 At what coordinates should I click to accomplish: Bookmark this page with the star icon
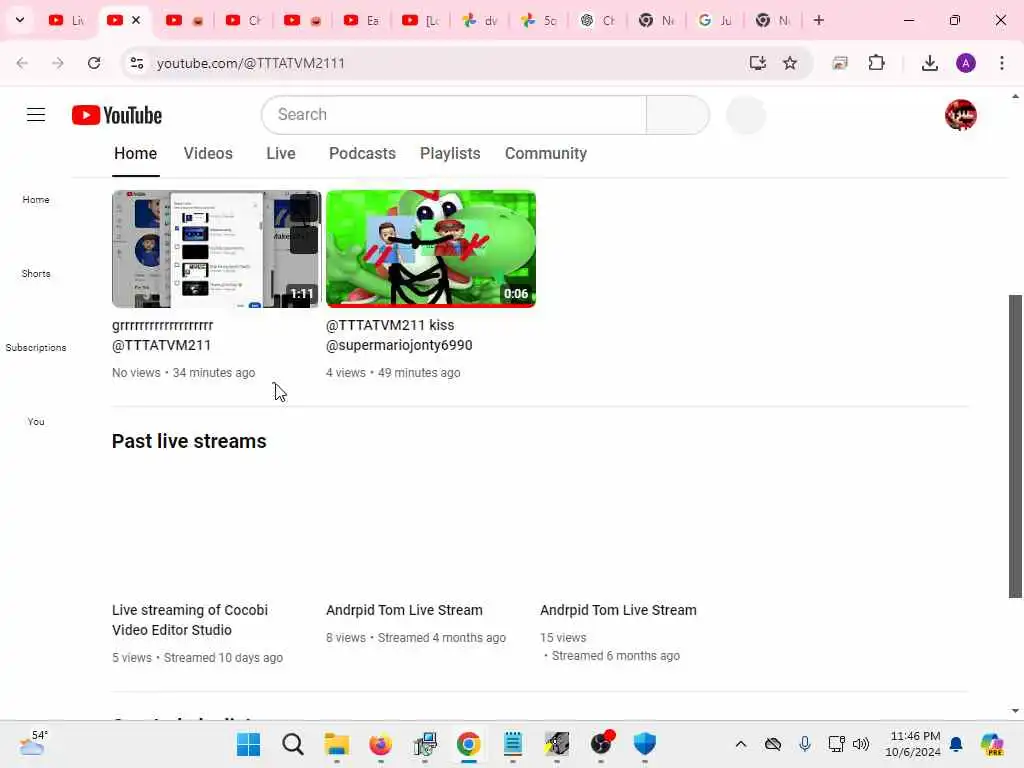[790, 63]
